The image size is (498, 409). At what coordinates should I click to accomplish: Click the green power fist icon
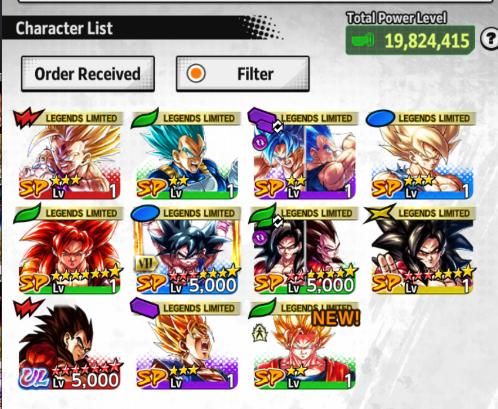click(363, 41)
